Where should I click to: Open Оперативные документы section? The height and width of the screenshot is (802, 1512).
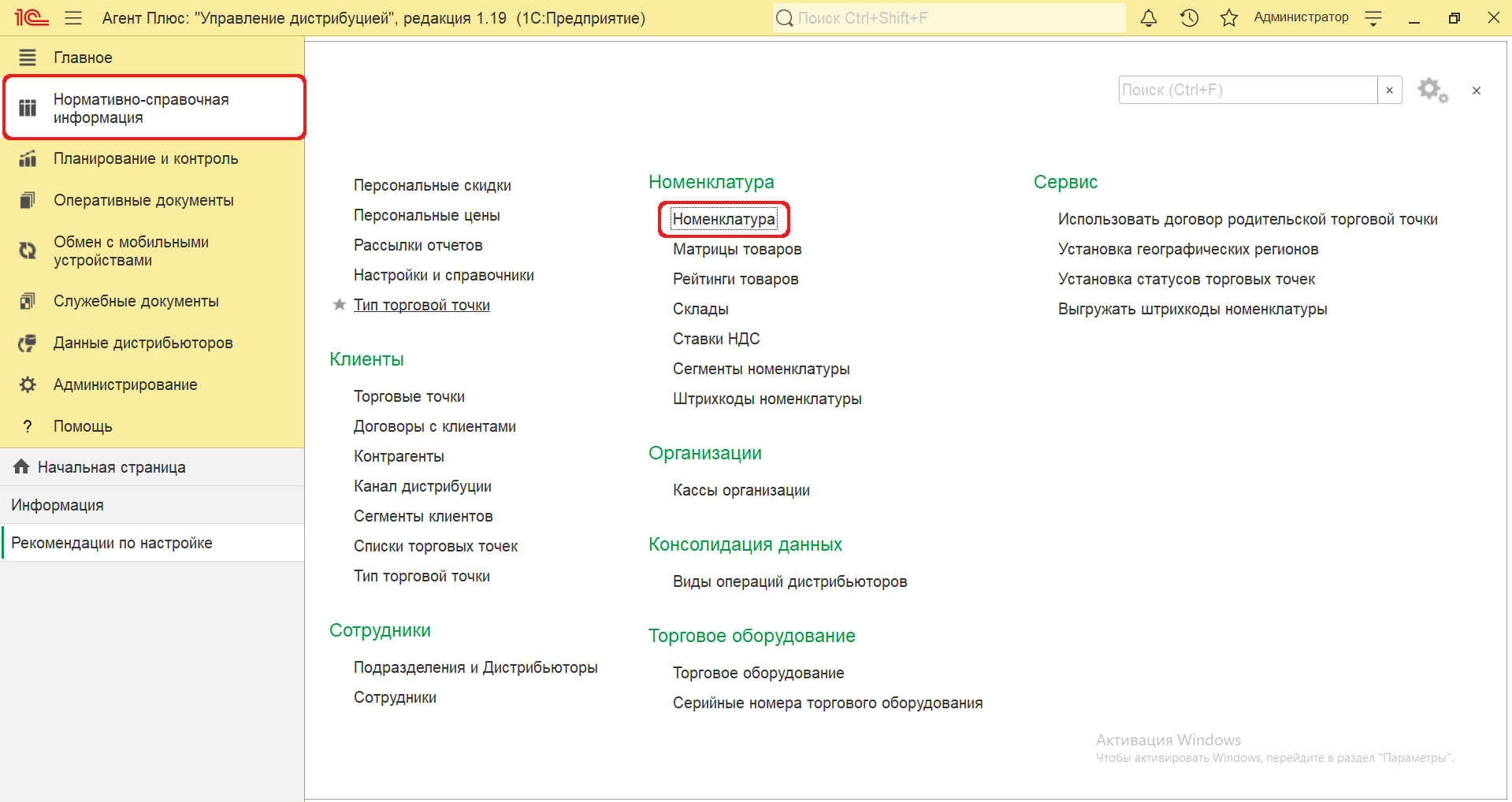[152, 200]
